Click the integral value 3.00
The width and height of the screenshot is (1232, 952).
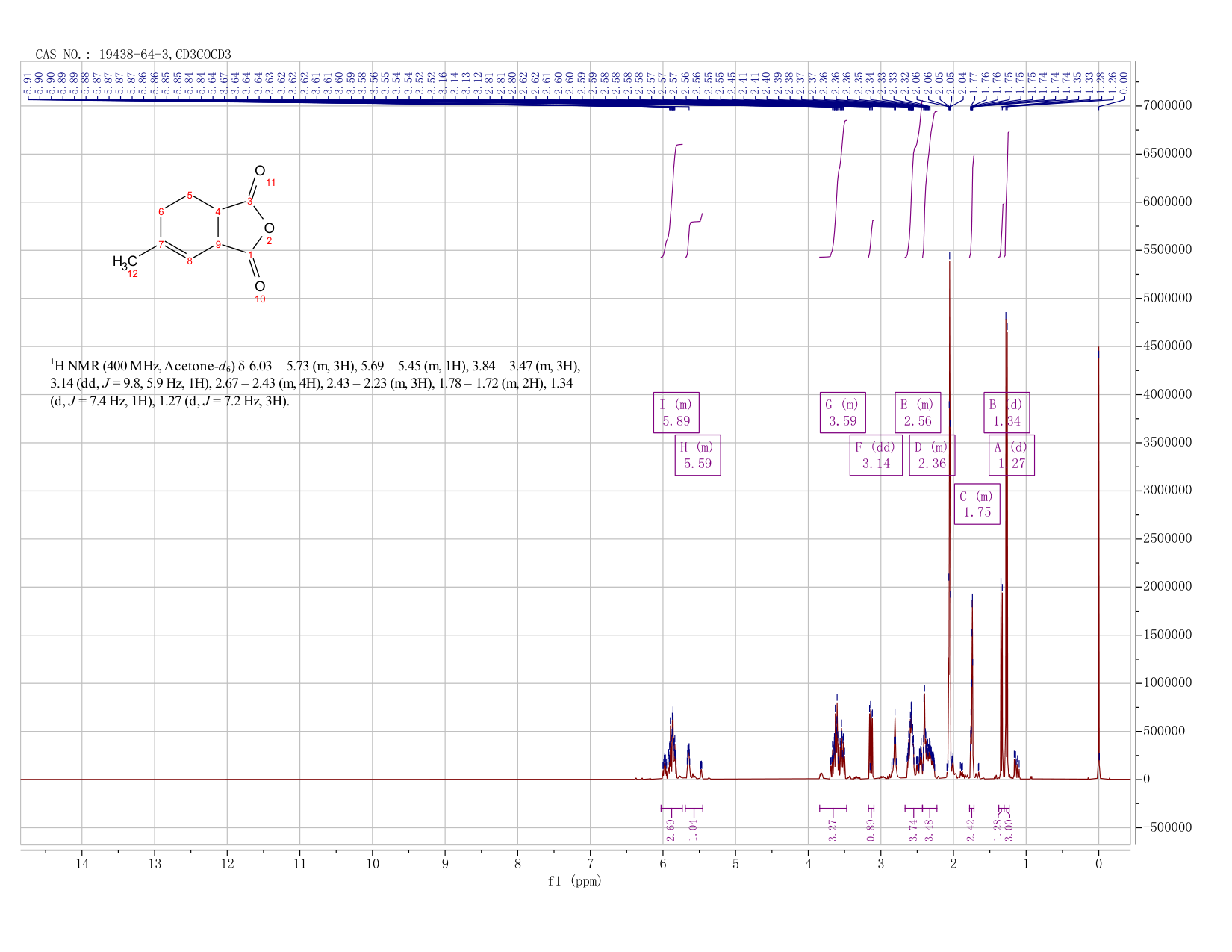click(1008, 830)
